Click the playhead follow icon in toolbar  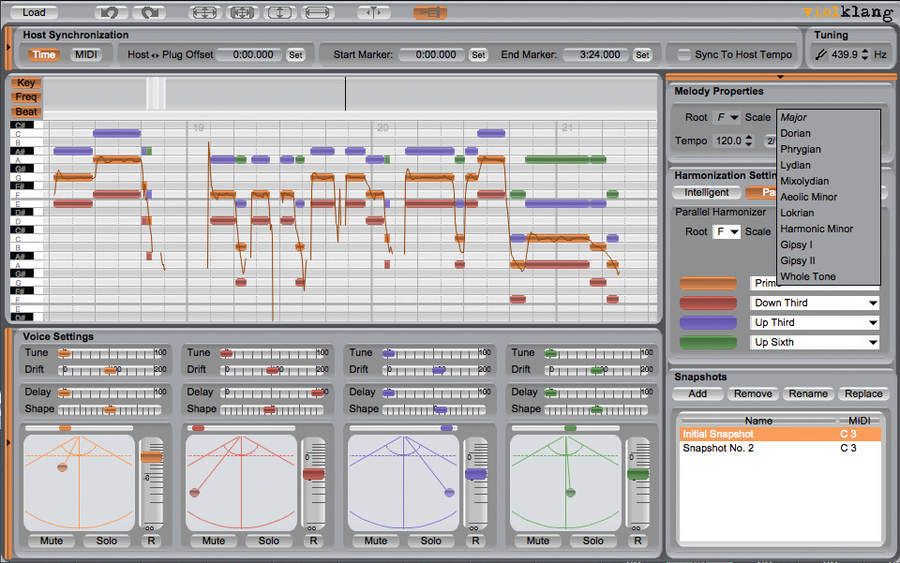[x=374, y=12]
